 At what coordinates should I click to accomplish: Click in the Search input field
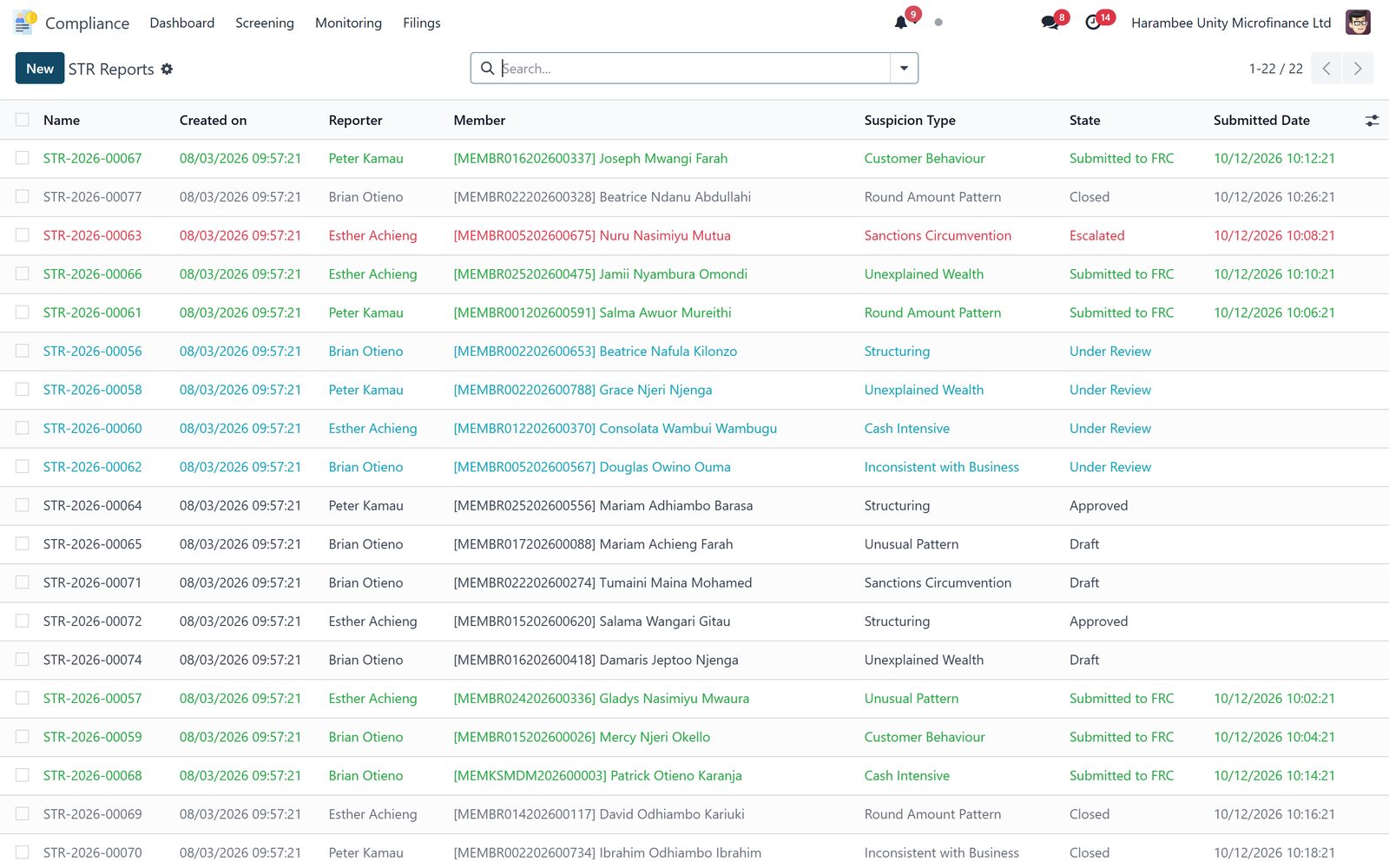click(694, 69)
